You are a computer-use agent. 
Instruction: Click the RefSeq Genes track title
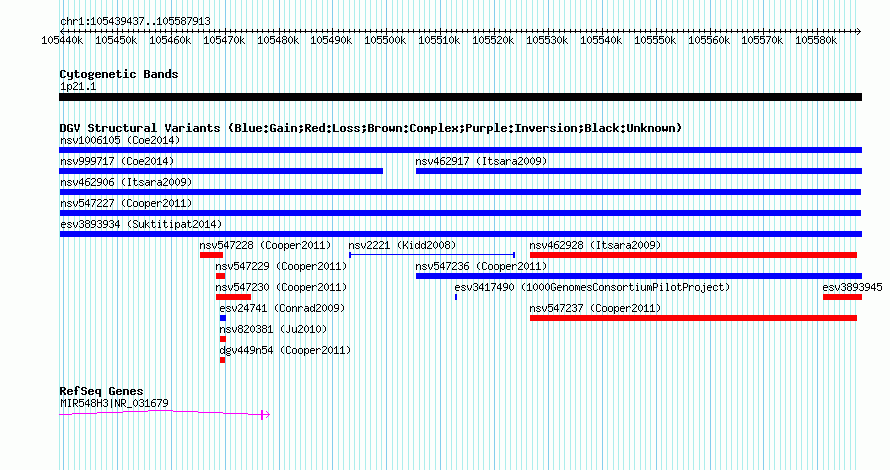coord(101,391)
